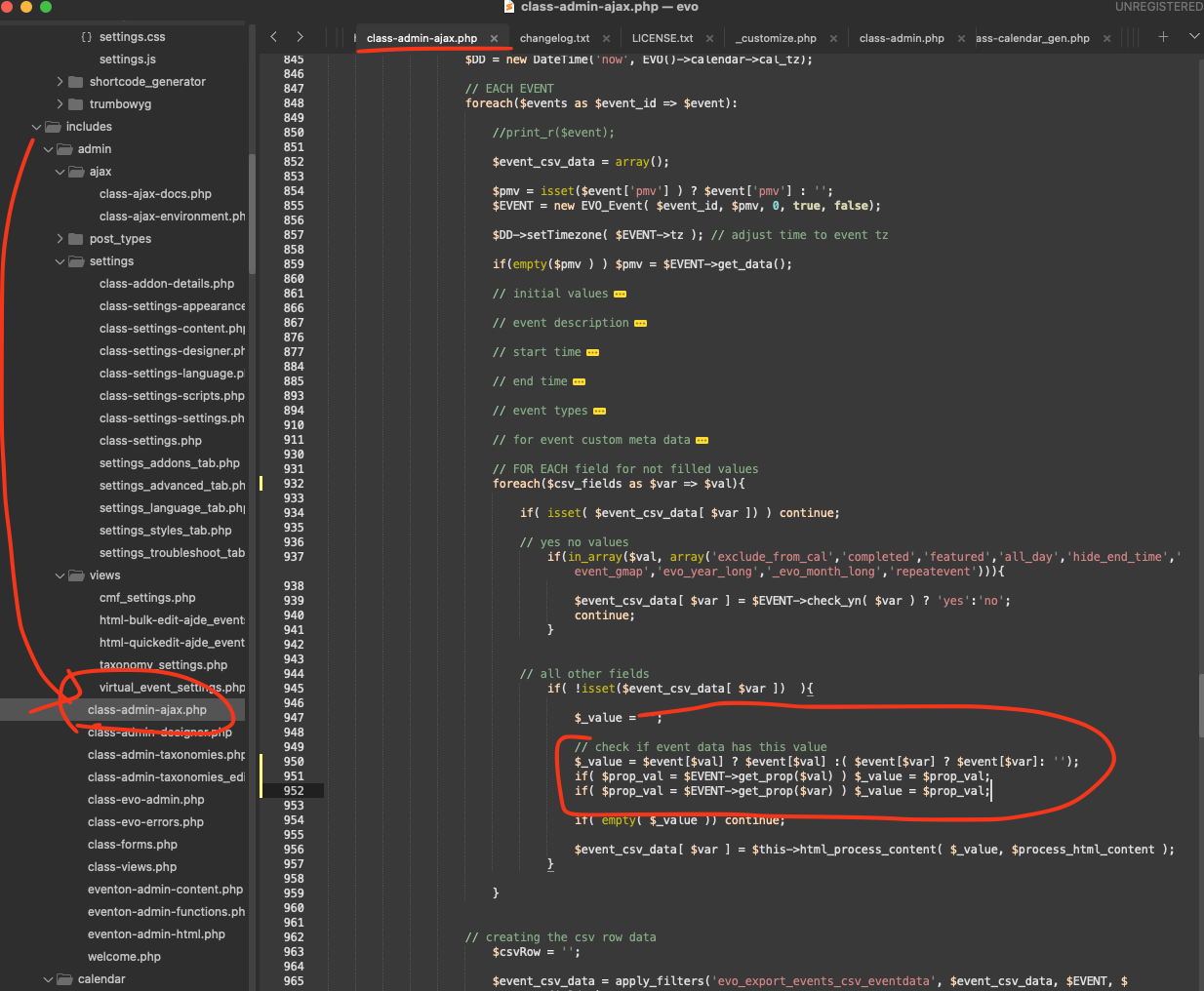Switch to the class-admin.php tab

click(x=901, y=39)
